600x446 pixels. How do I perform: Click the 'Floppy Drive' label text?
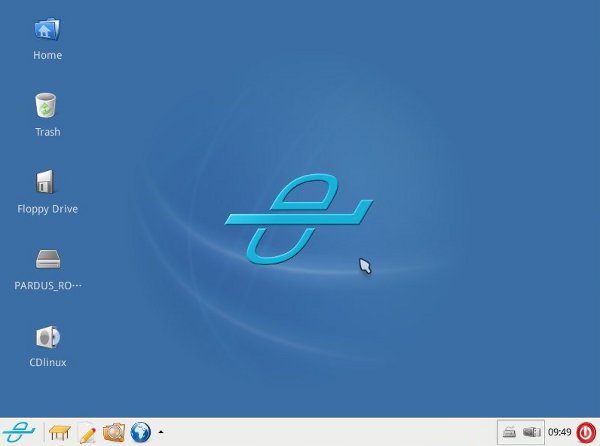click(47, 209)
